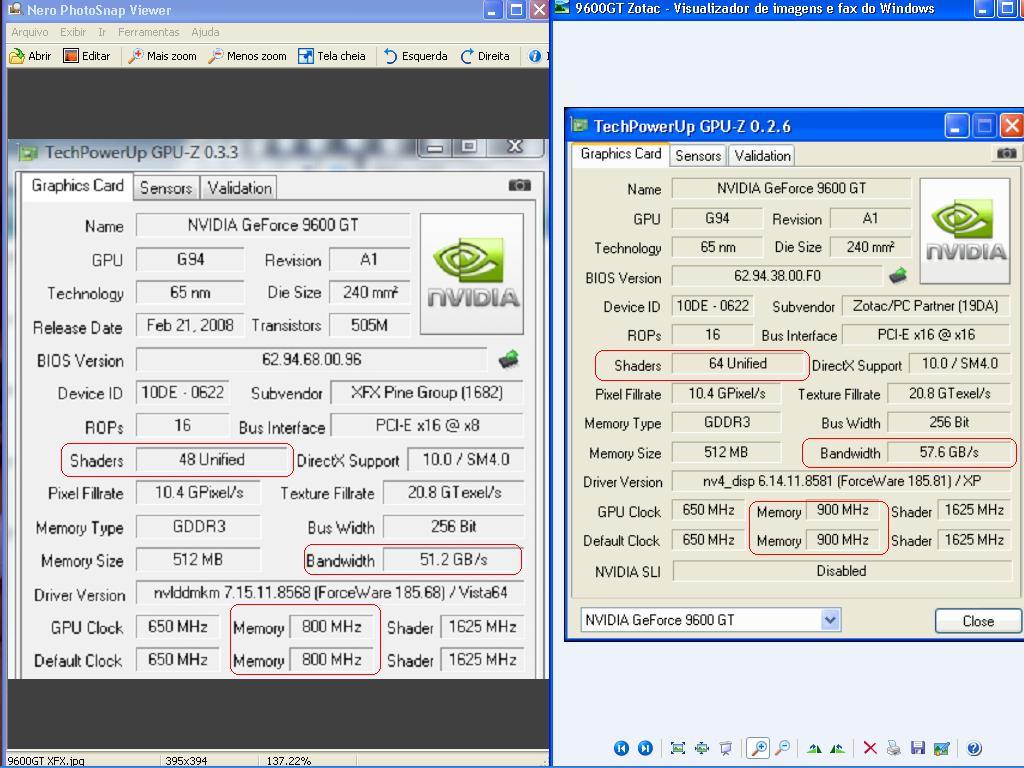Open the Ferramentas menu
The image size is (1024, 768).
[148, 32]
